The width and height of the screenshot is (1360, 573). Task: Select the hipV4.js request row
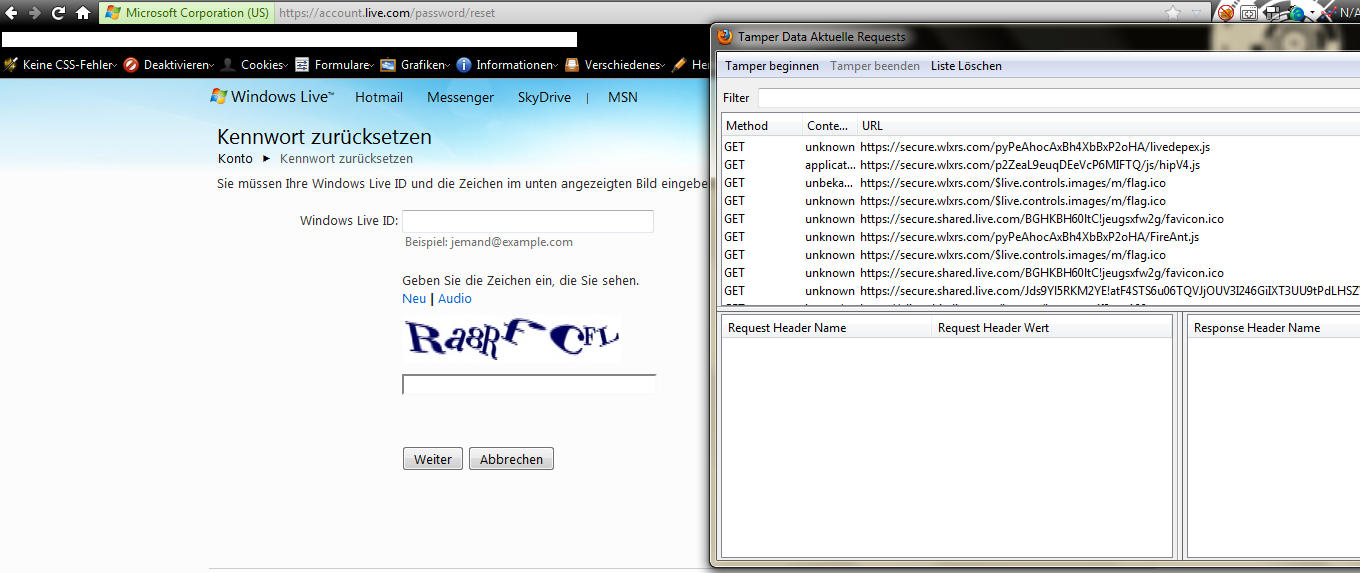coord(1040,165)
